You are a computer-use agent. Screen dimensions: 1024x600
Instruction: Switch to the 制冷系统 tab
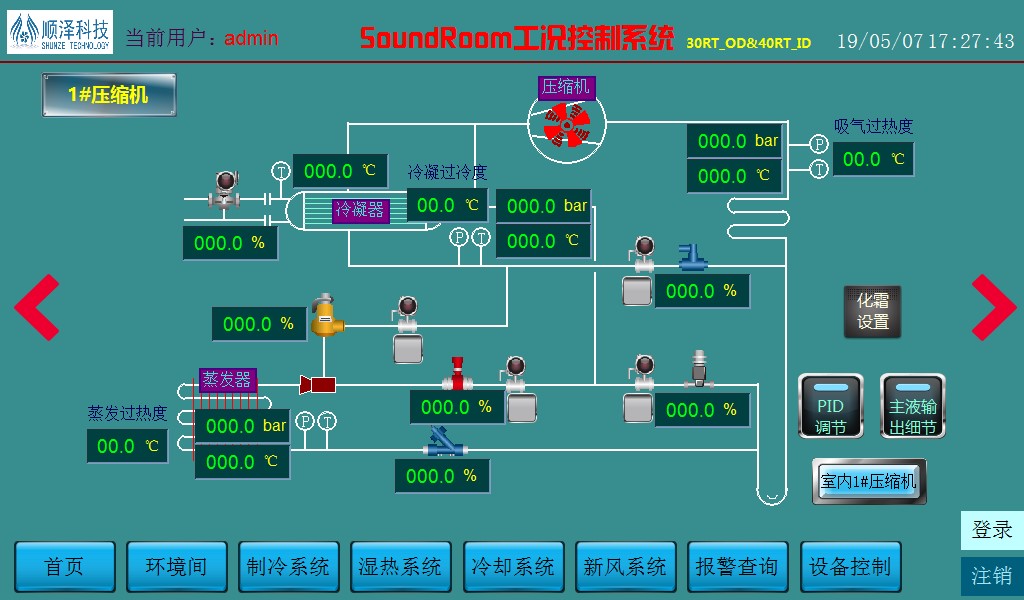[x=288, y=567]
